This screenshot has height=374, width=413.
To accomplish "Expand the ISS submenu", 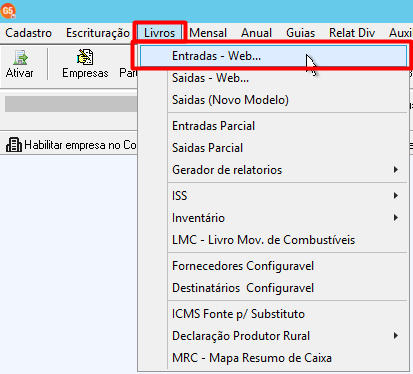I will click(x=273, y=196).
